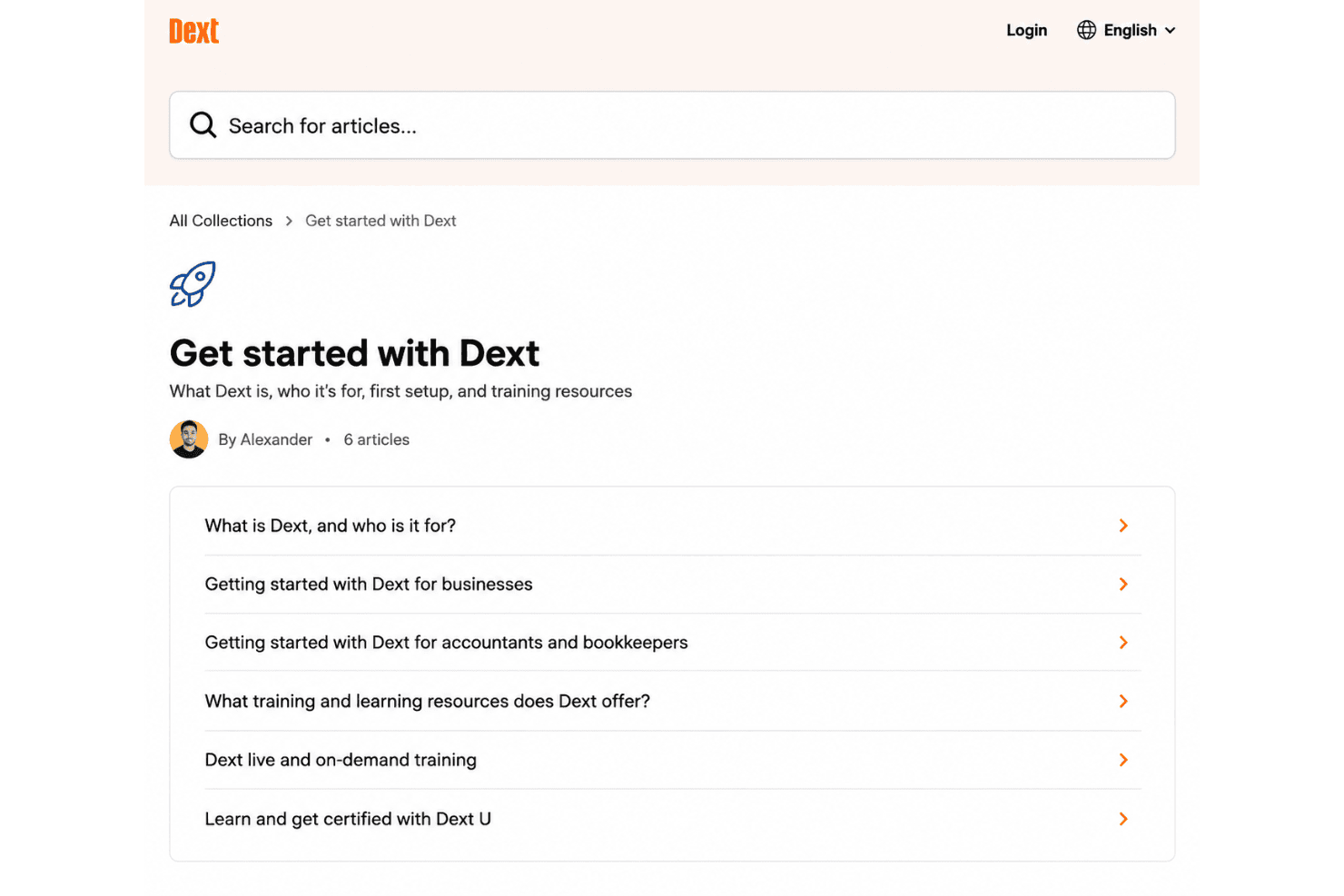1344x896 pixels.
Task: Click the rocket collection icon
Action: point(193,284)
